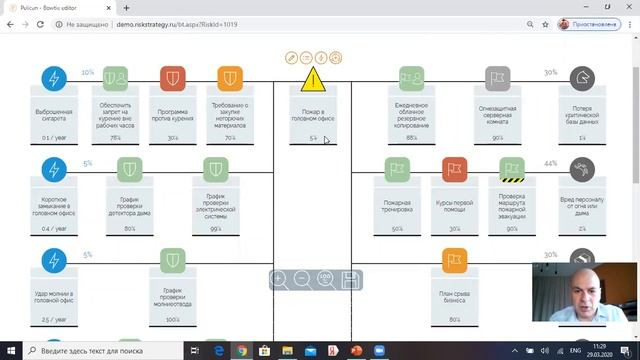Select the green barrier icon 'Обеспечить запрет на курение'
The width and height of the screenshot is (640, 360).
[x=115, y=78]
